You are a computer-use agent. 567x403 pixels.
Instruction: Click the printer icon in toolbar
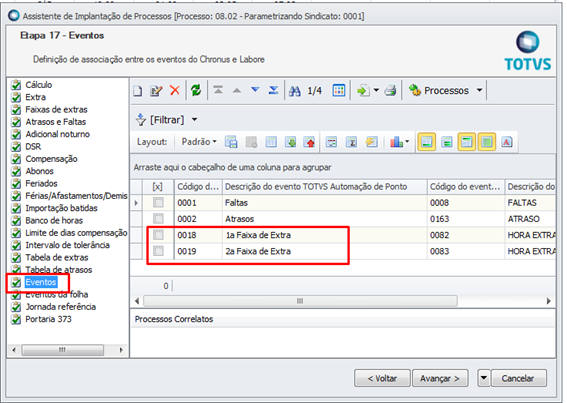391,90
